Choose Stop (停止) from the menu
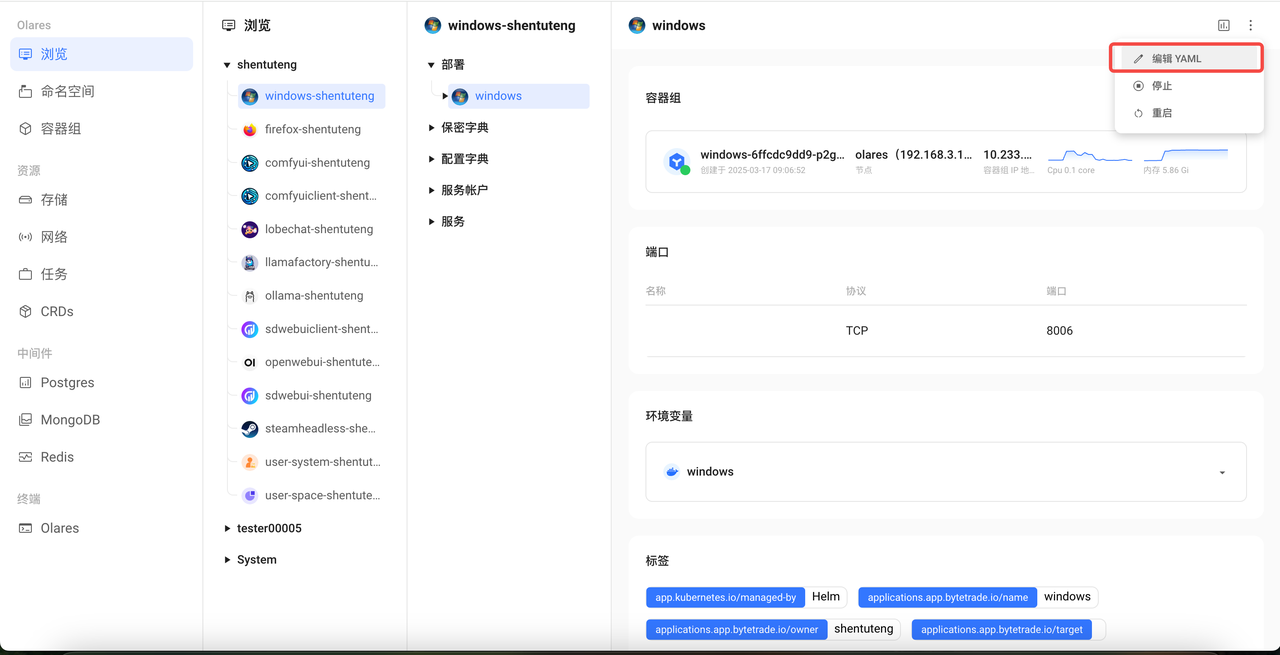Image resolution: width=1280 pixels, height=655 pixels. (1187, 86)
